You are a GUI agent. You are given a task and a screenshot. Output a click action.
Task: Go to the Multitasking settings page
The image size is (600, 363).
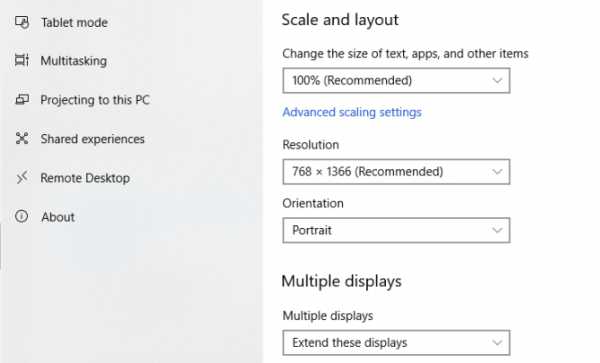coord(73,61)
